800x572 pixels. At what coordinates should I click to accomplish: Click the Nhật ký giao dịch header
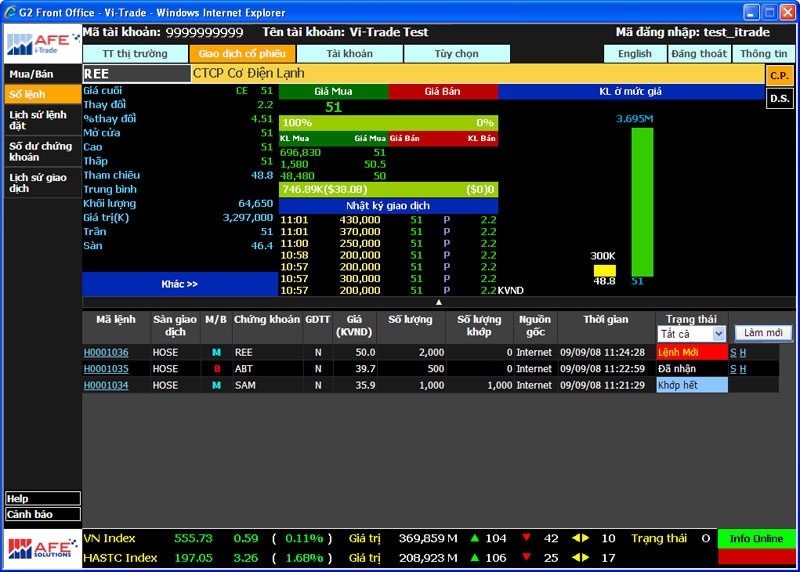388,206
